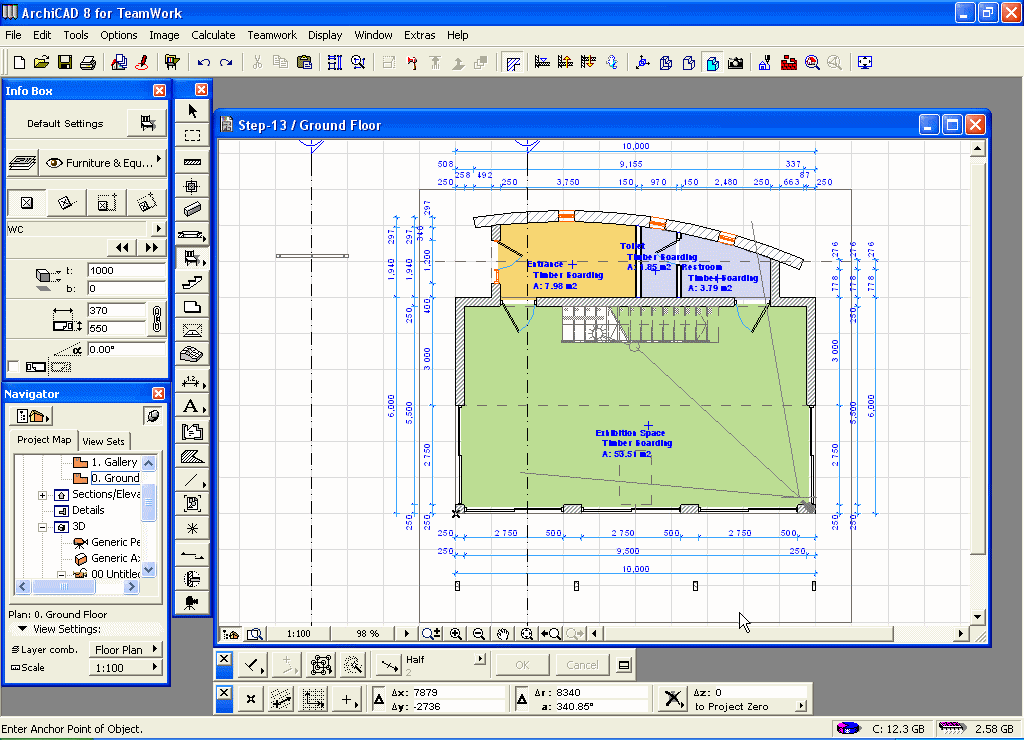Pick the Stair tool in the toolbox
The image size is (1024, 740).
click(x=192, y=283)
